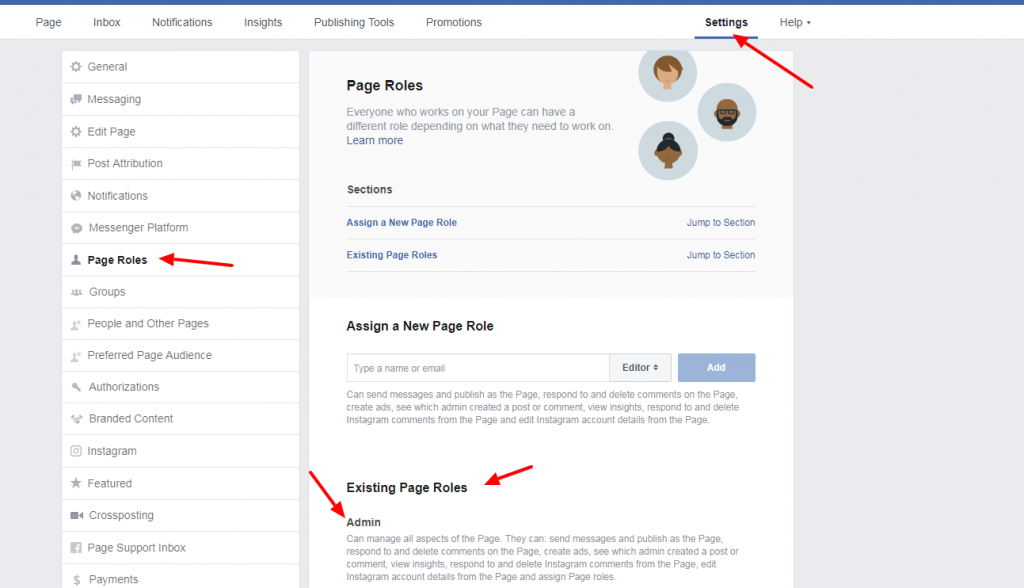Viewport: 1024px width, 588px height.
Task: Open People and Other Pages label
Action: click(148, 323)
